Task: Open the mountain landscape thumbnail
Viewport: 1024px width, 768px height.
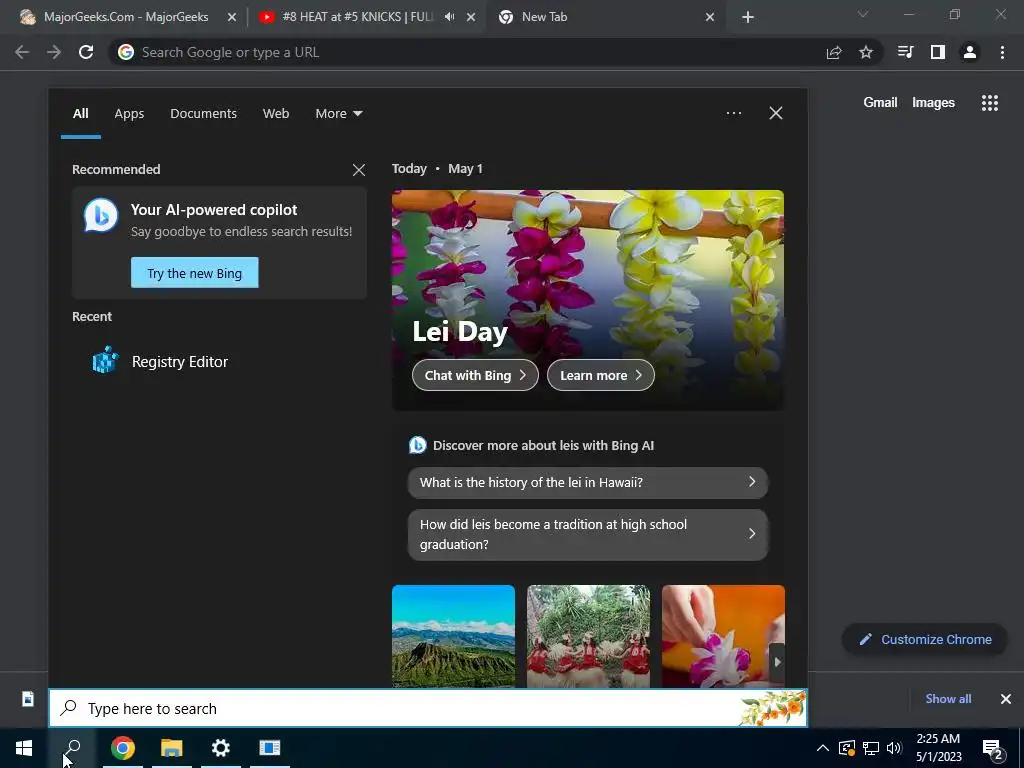Action: (453, 636)
